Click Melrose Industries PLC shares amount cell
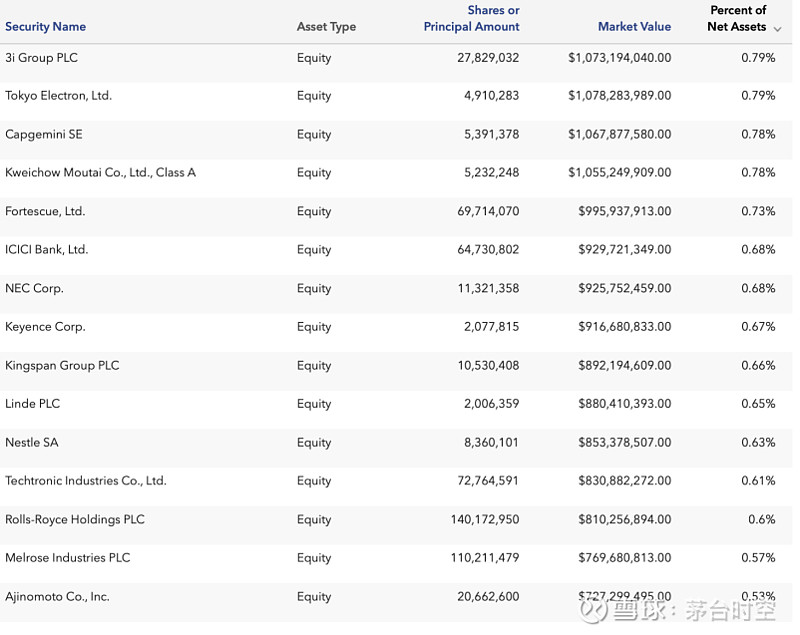This screenshot has height=635, width=800. point(488,558)
